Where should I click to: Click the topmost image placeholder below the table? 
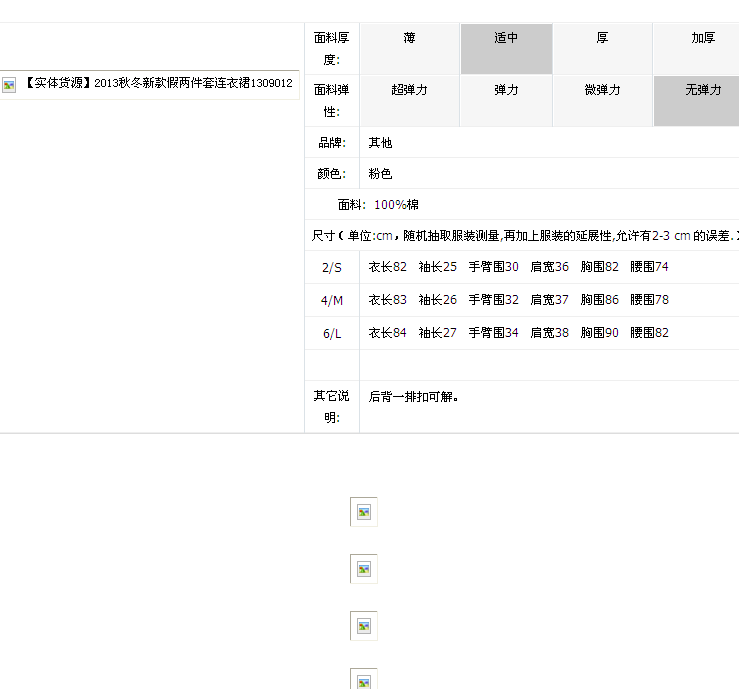tap(364, 512)
